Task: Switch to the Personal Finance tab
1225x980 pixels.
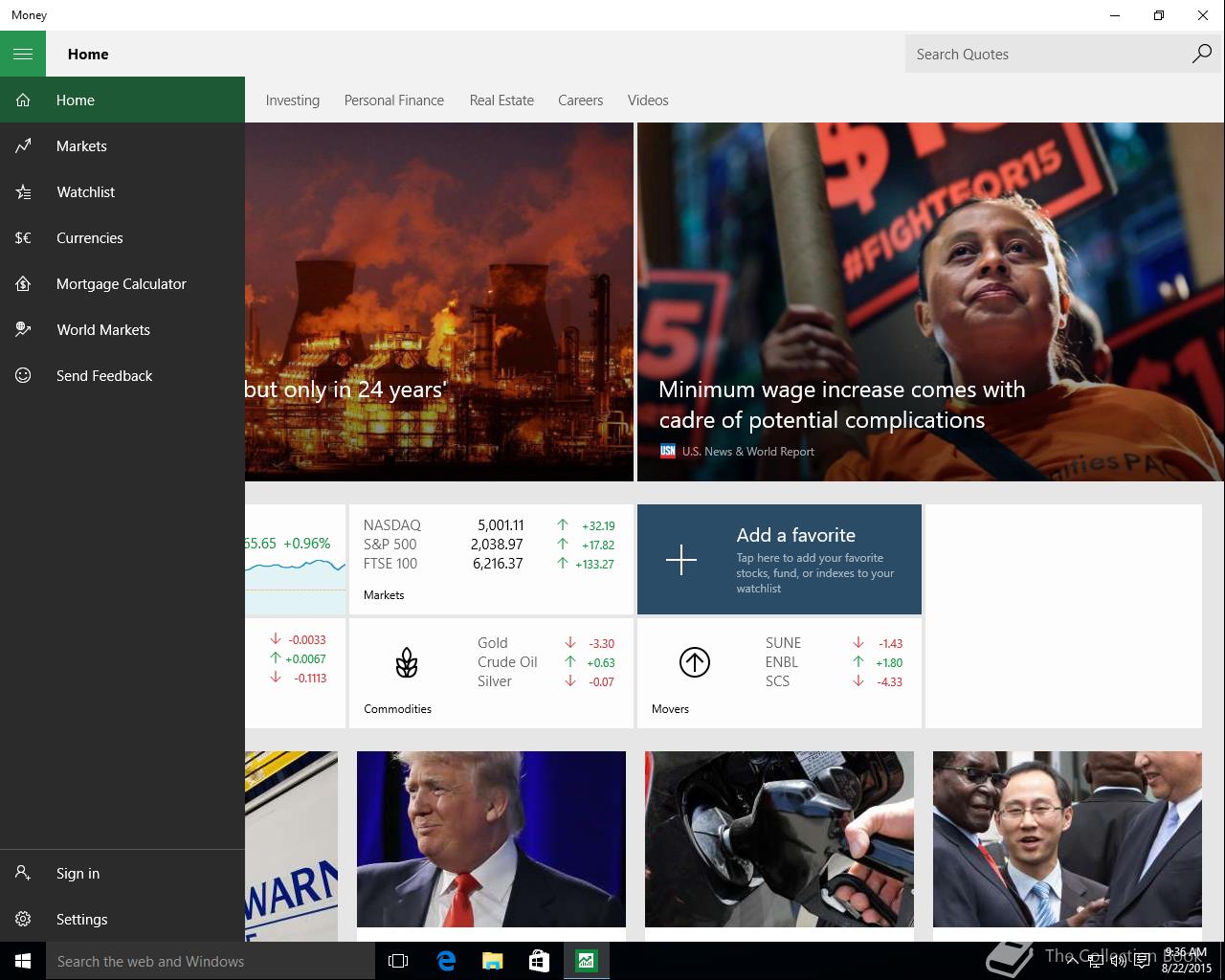Action: click(394, 100)
